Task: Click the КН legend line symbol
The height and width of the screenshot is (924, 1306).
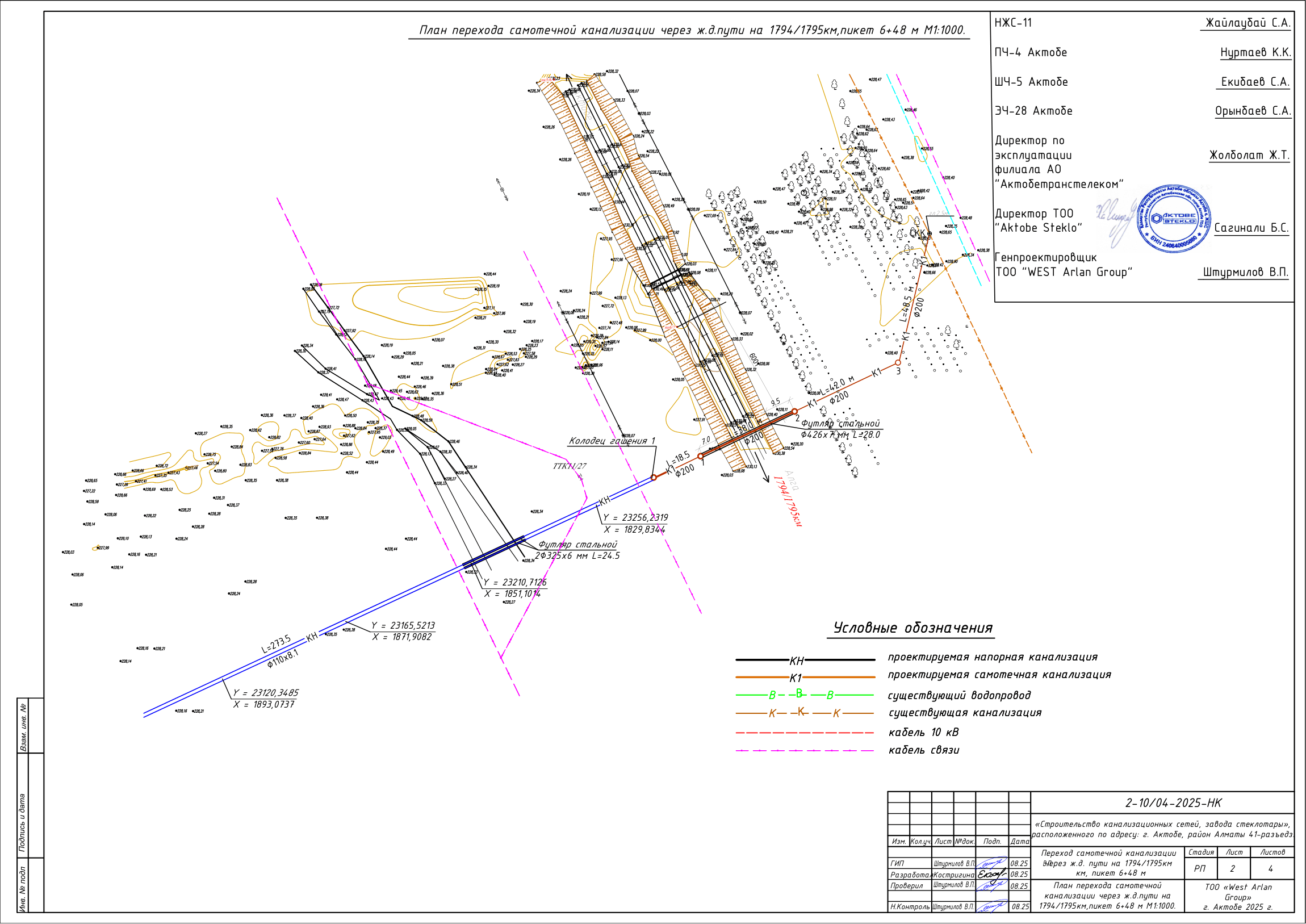Action: [805, 660]
